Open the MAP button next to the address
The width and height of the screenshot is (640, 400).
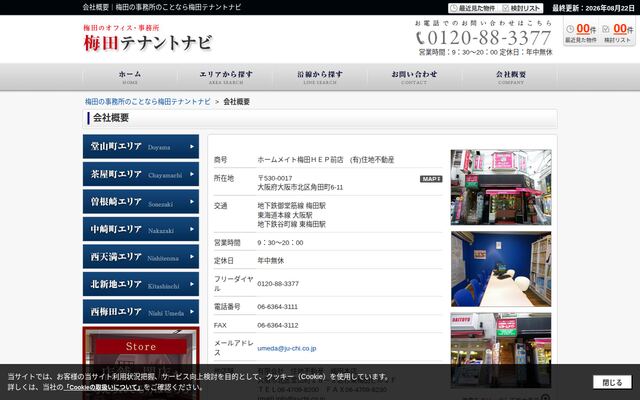coord(431,179)
